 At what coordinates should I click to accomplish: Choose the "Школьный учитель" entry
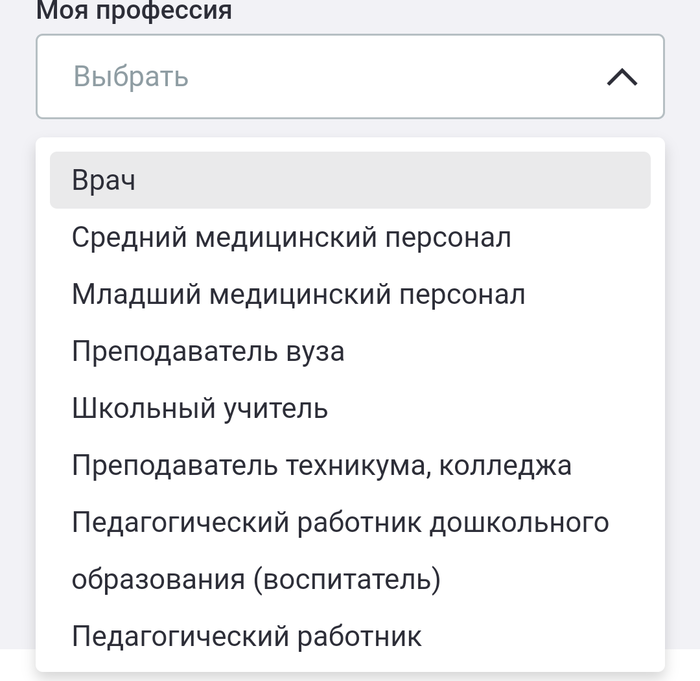[x=200, y=408]
